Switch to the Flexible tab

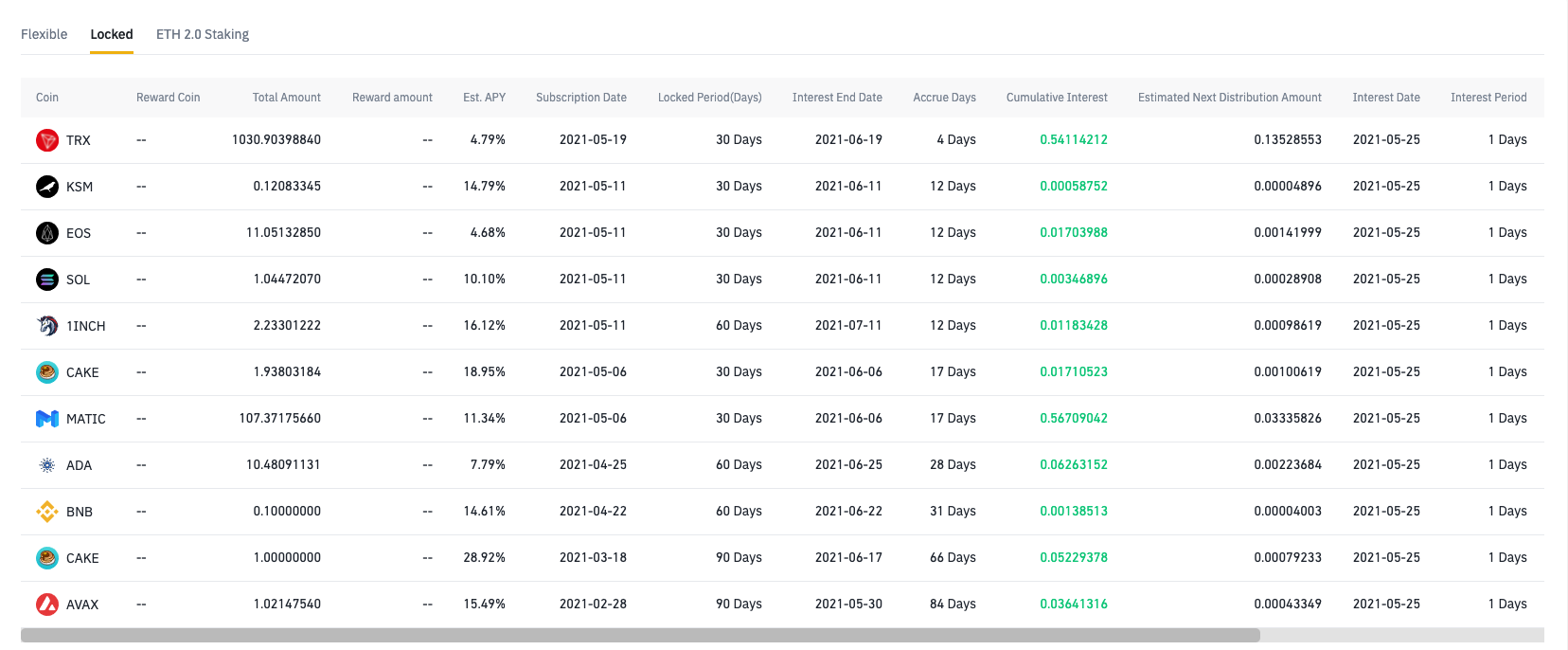click(45, 34)
